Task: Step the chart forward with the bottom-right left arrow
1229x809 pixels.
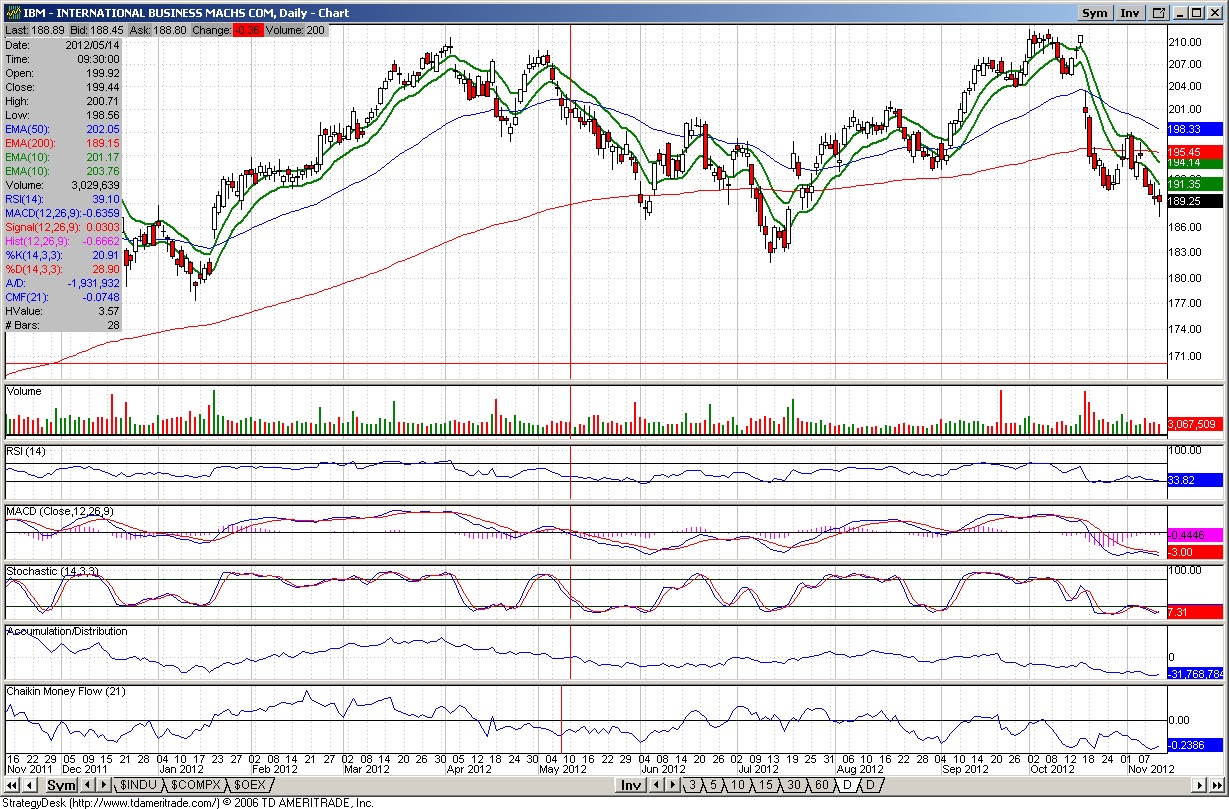Action: [x=1199, y=785]
